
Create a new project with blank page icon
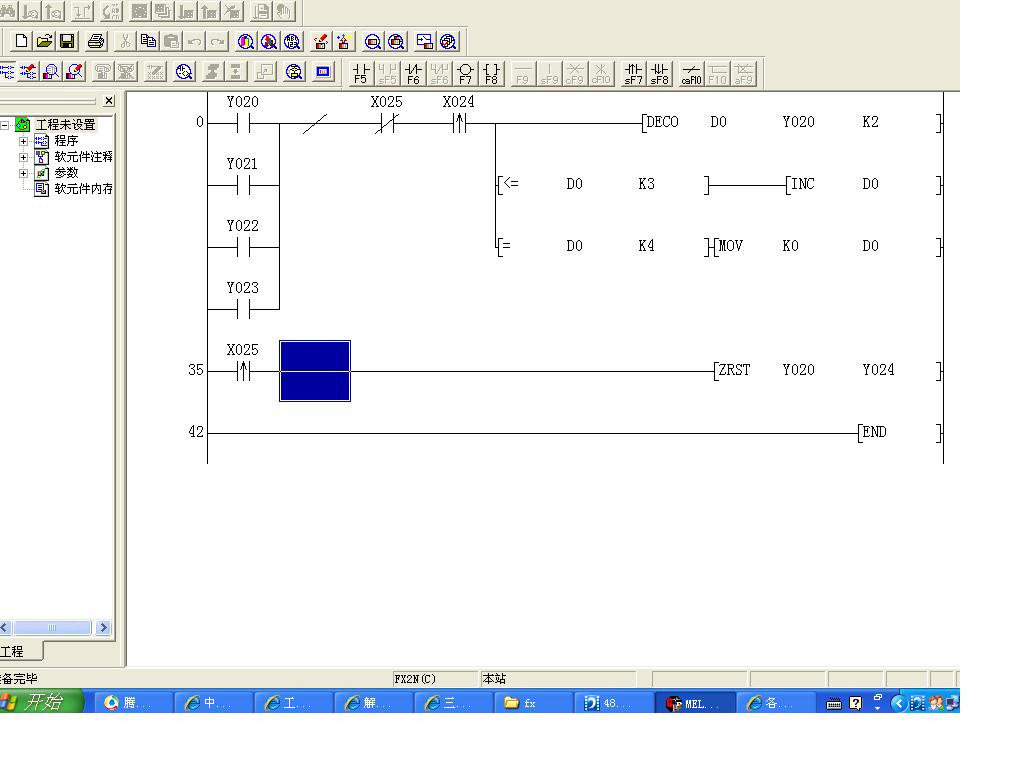point(21,41)
